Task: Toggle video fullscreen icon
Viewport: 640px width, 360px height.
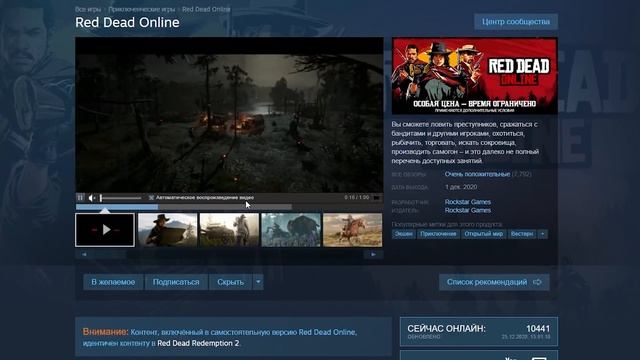Action: (x=376, y=198)
